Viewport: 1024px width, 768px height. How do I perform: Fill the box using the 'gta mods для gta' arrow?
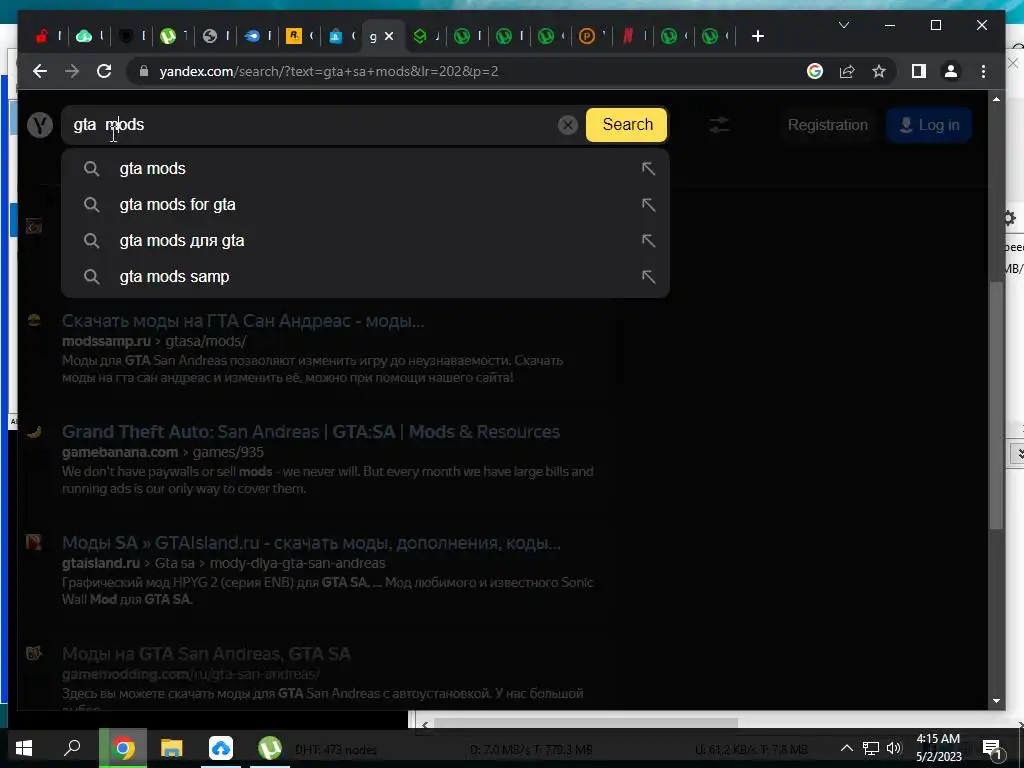648,240
